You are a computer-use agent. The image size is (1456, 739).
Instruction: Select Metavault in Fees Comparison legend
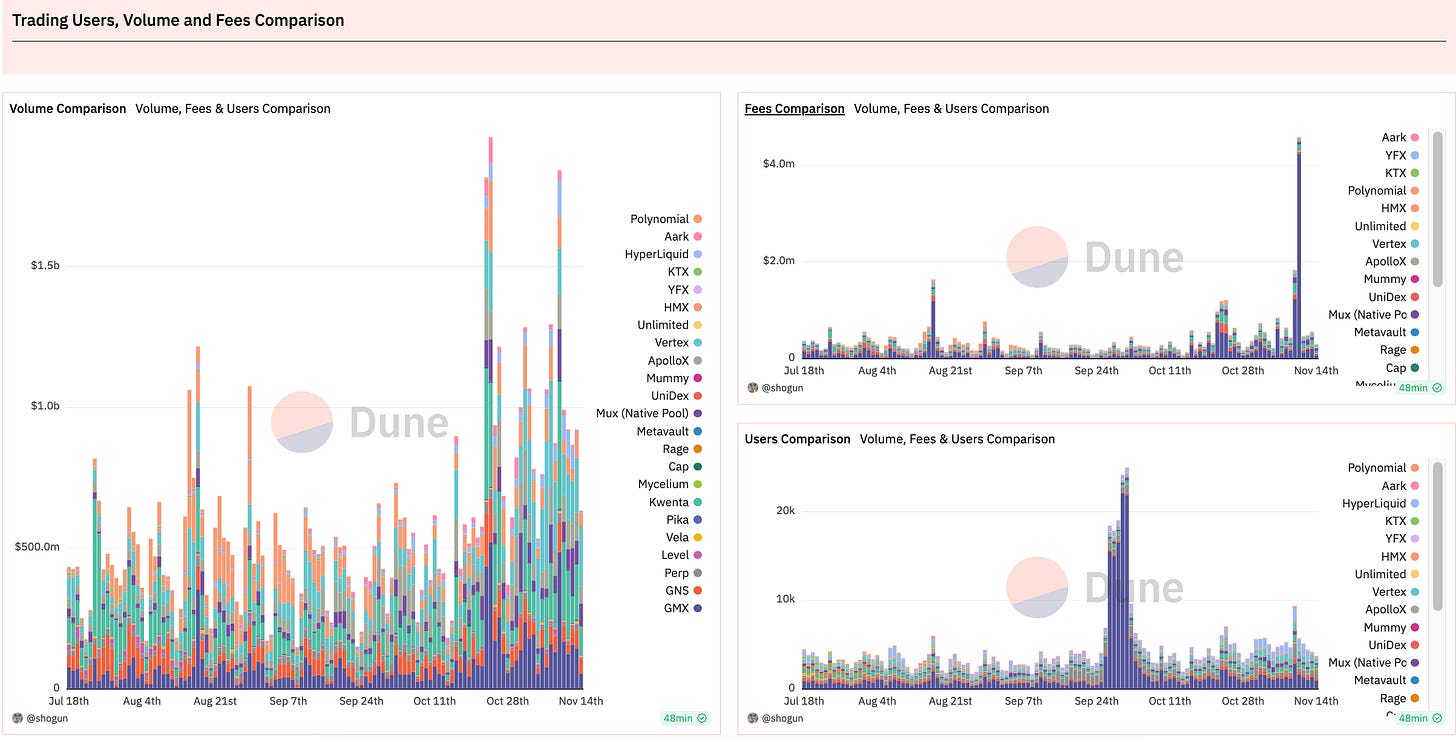[x=1386, y=332]
